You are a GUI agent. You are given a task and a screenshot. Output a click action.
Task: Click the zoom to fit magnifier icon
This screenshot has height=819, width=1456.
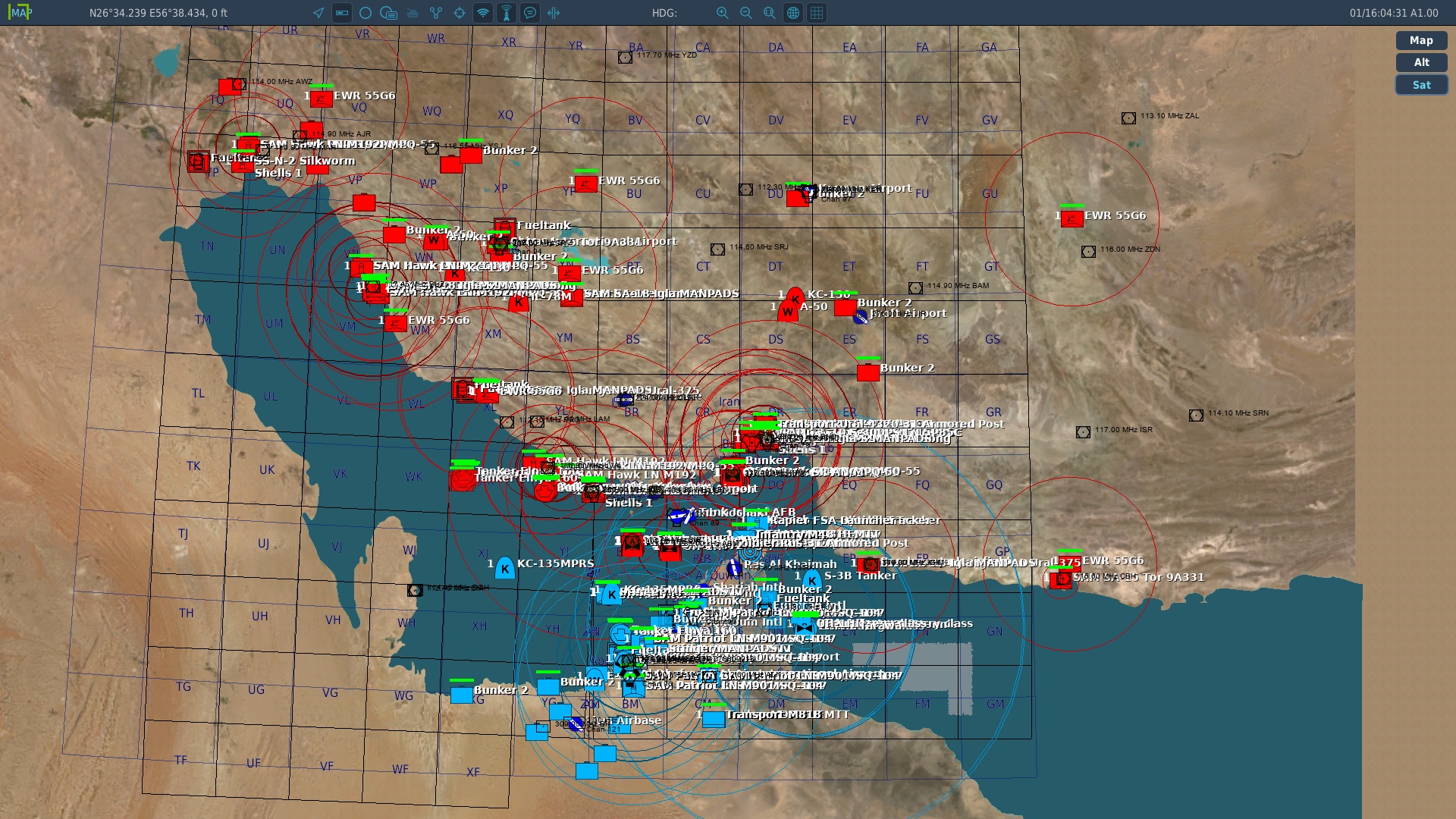click(770, 13)
